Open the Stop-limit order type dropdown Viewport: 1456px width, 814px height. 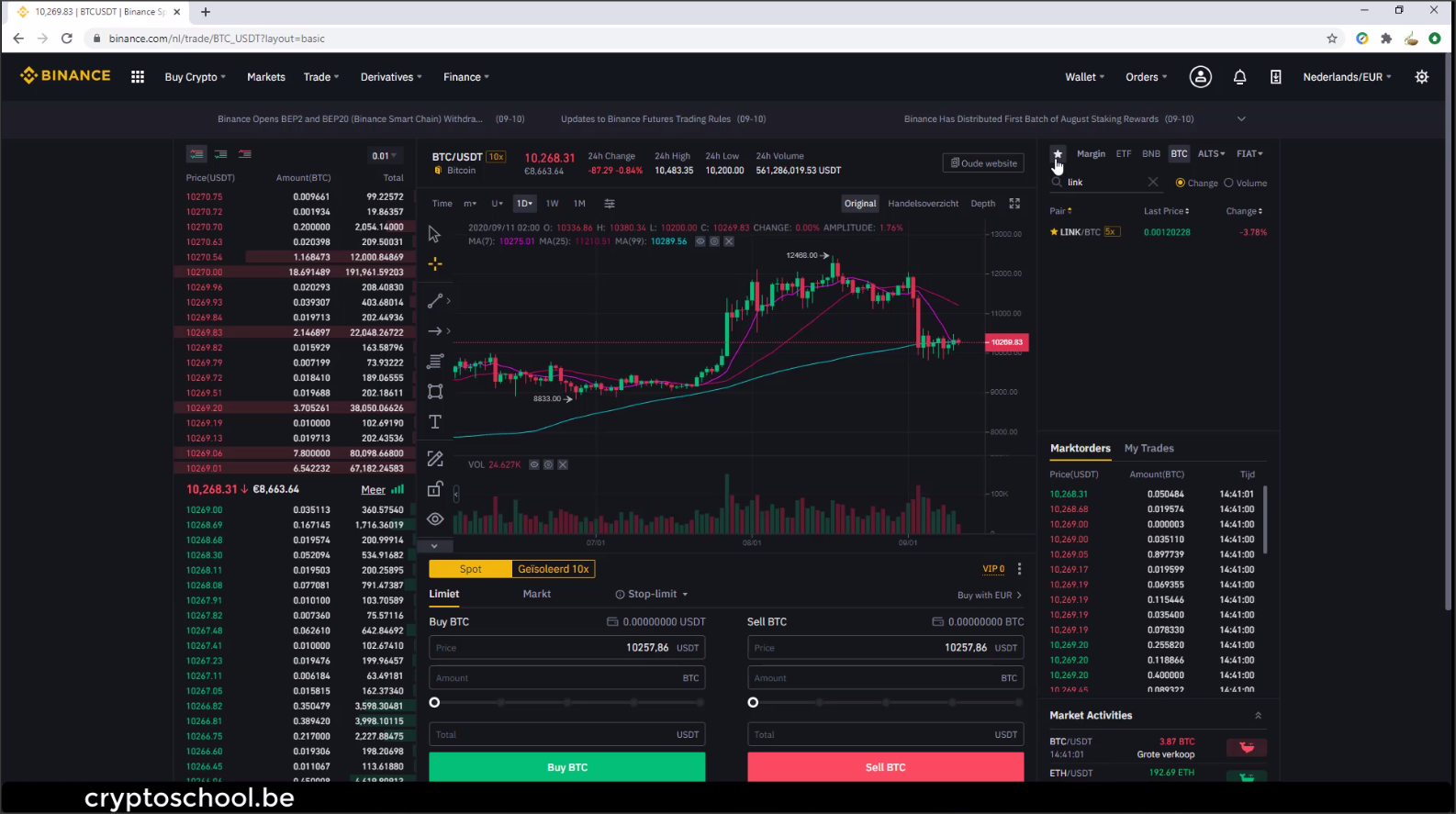pos(652,594)
